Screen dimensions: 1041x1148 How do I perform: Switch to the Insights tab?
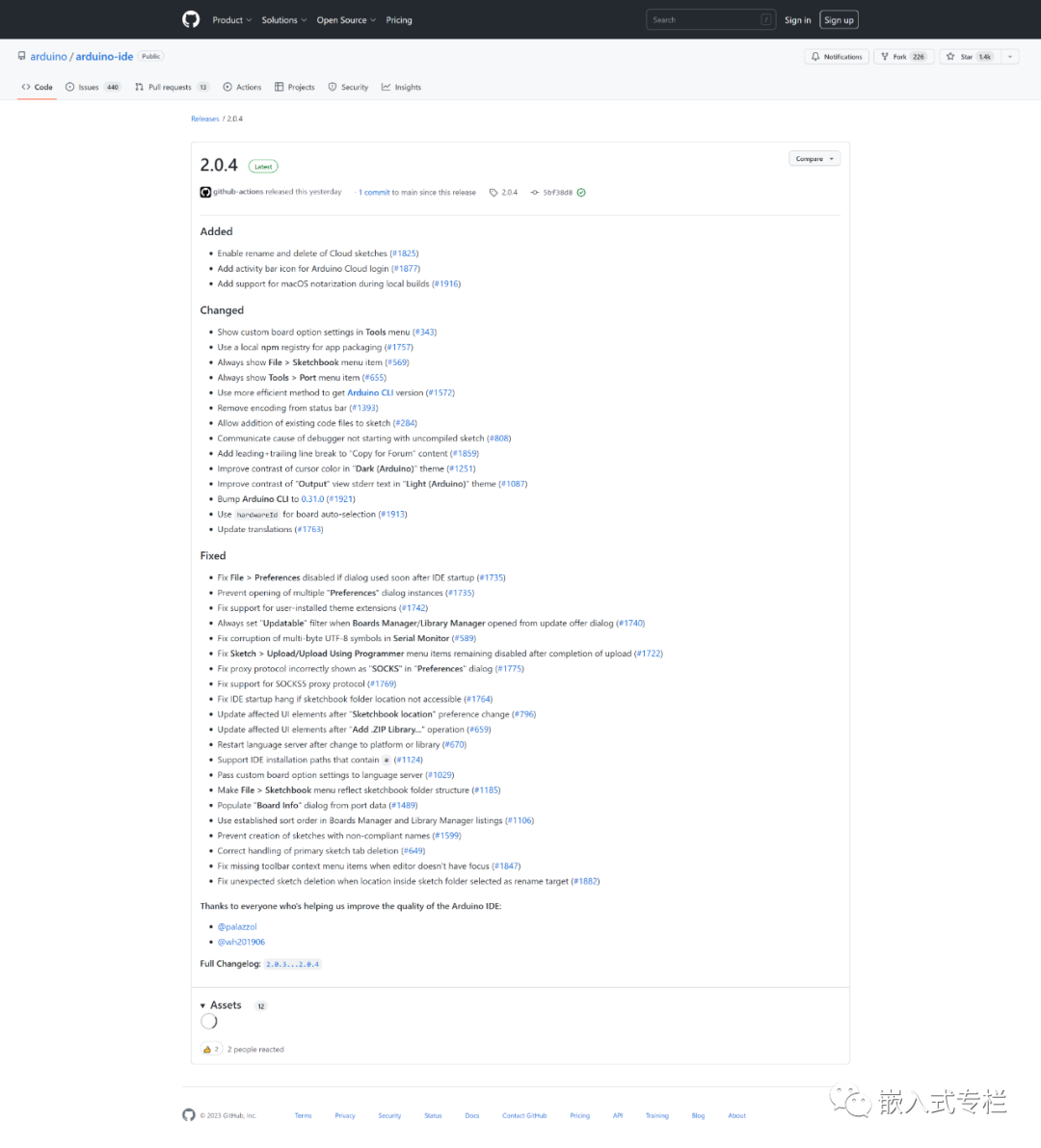[401, 87]
